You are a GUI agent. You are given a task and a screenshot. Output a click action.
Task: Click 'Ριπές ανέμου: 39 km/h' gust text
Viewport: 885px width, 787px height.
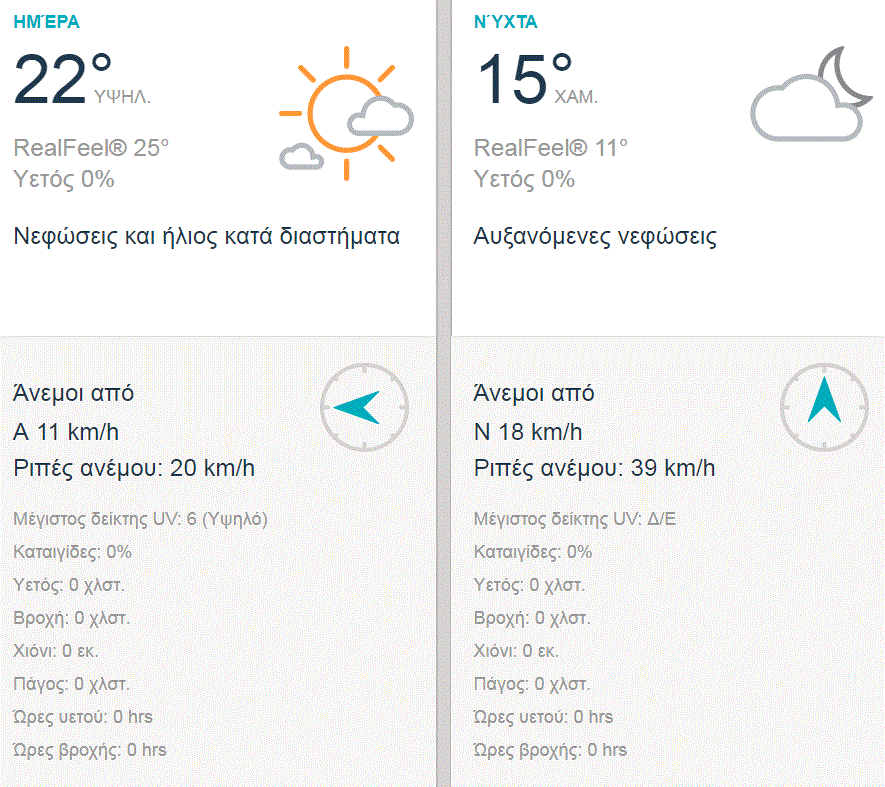click(x=594, y=468)
